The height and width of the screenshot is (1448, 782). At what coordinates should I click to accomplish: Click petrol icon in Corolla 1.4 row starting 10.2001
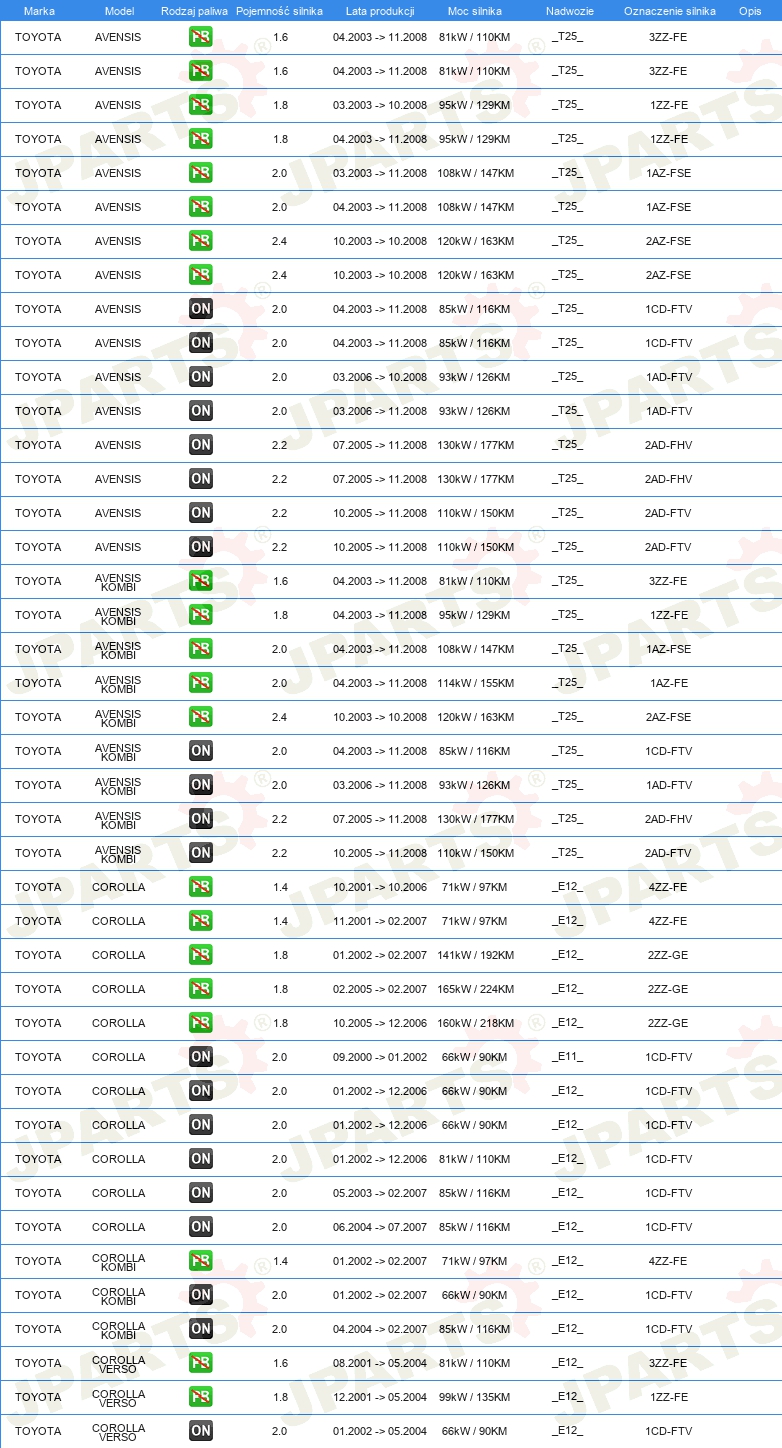201,887
